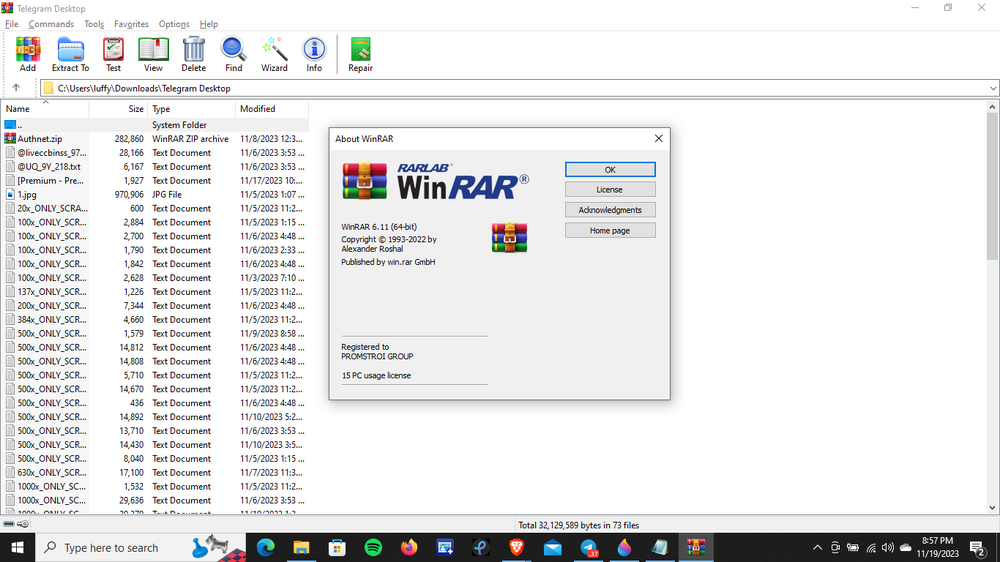This screenshot has width=1000, height=562.
Task: Click the License button
Action: [x=610, y=189]
